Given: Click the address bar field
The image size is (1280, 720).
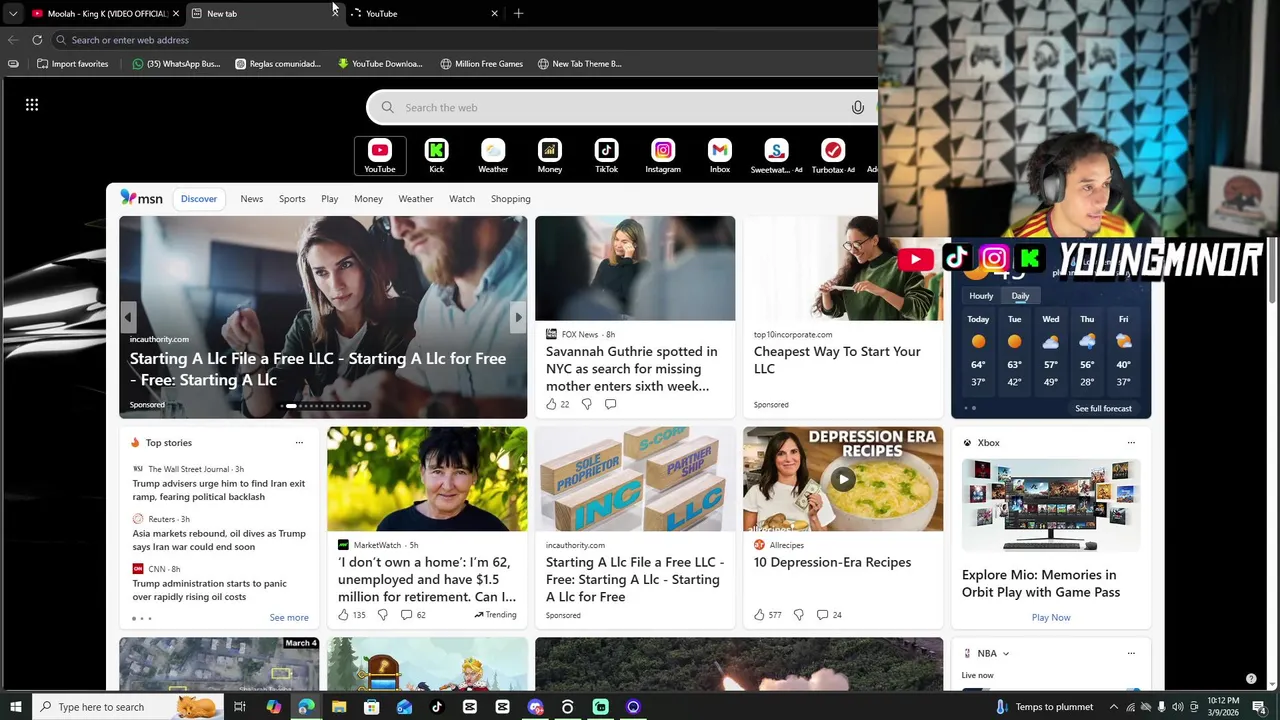Looking at the screenshot, I should [x=465, y=40].
